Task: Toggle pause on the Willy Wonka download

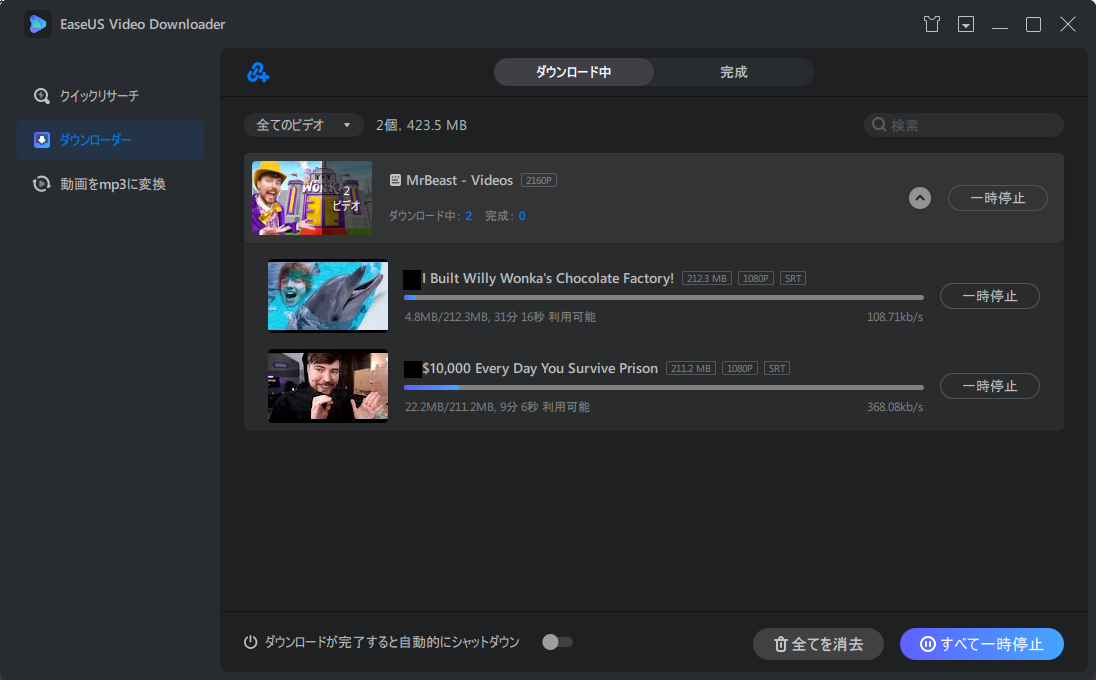Action: [x=989, y=296]
